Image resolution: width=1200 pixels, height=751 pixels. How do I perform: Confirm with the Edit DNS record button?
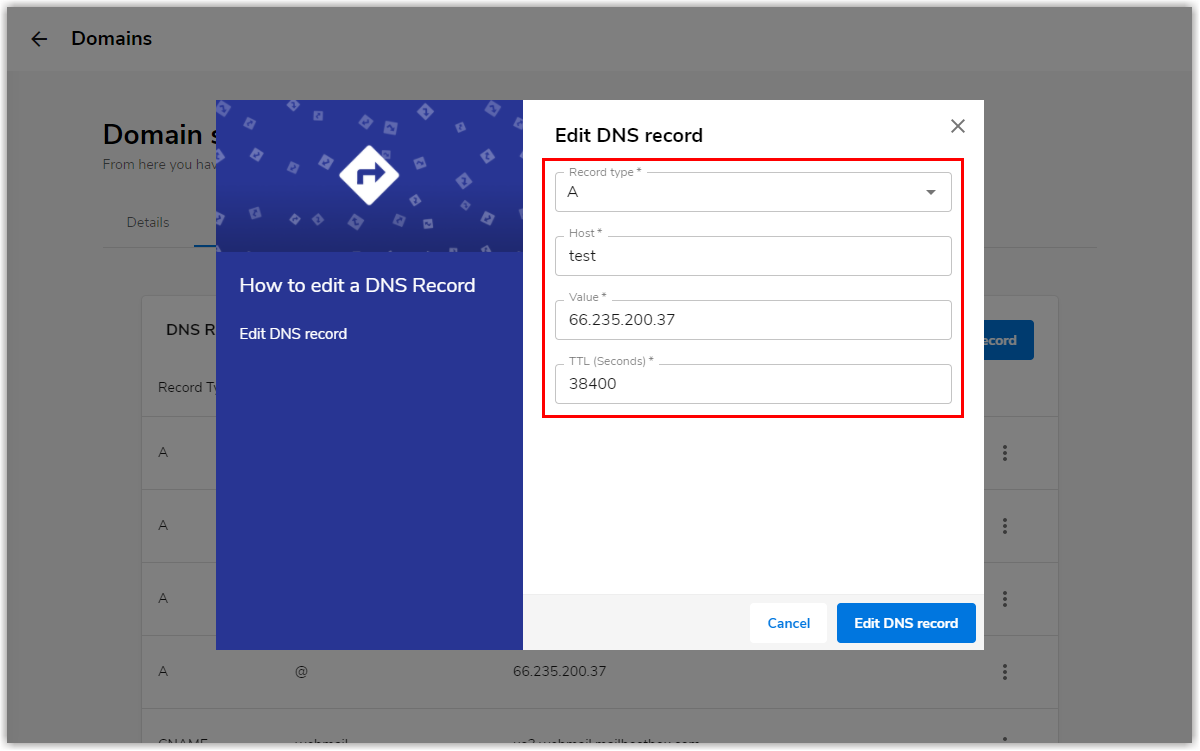(906, 623)
